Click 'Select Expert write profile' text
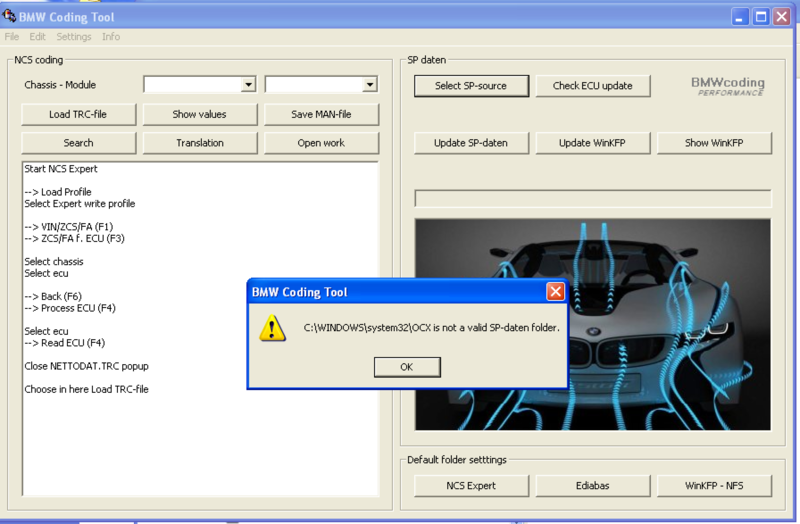Viewport: 800px width, 524px height. coord(80,204)
